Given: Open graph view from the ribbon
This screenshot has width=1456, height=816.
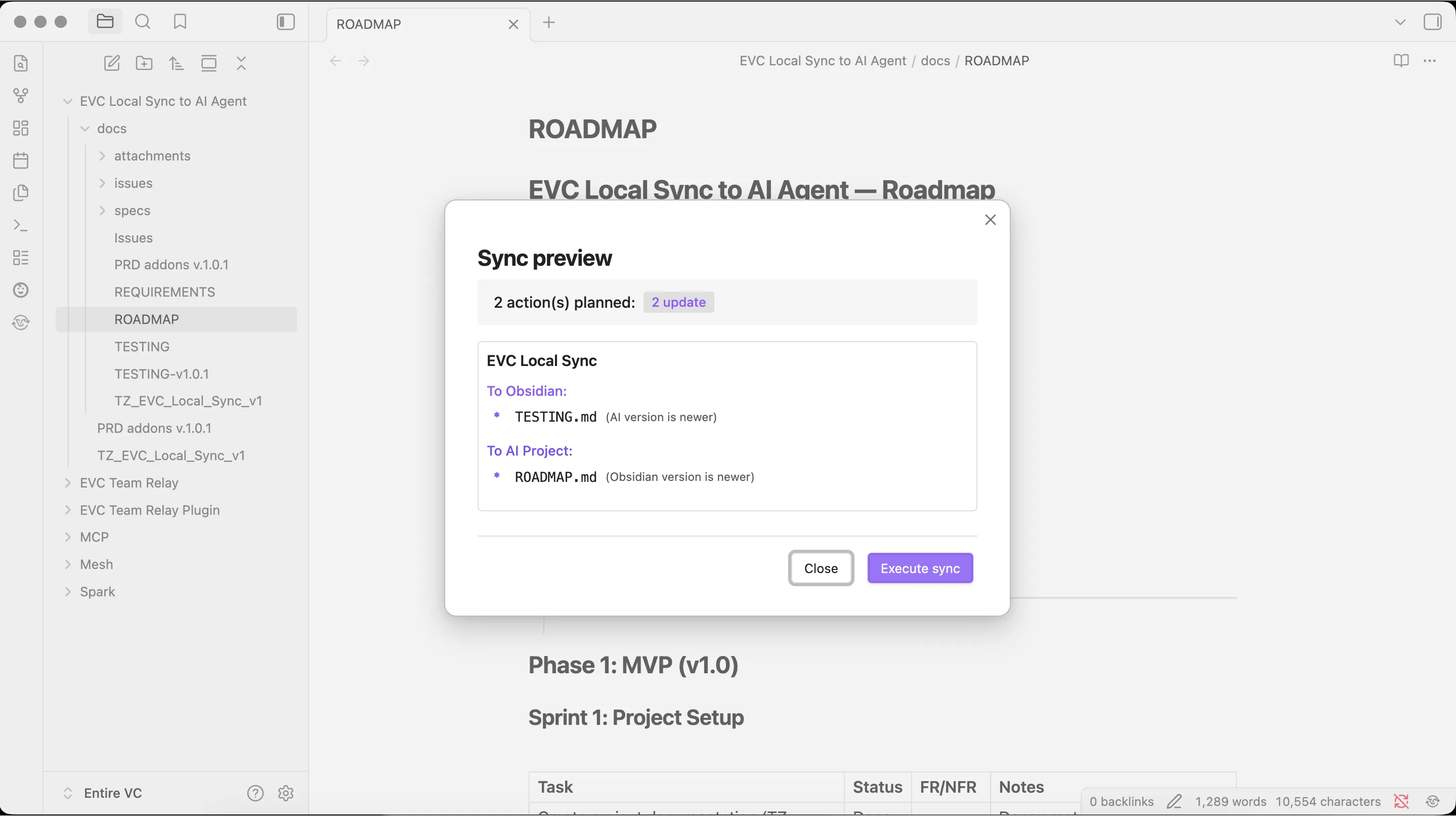Looking at the screenshot, I should click(x=21, y=96).
